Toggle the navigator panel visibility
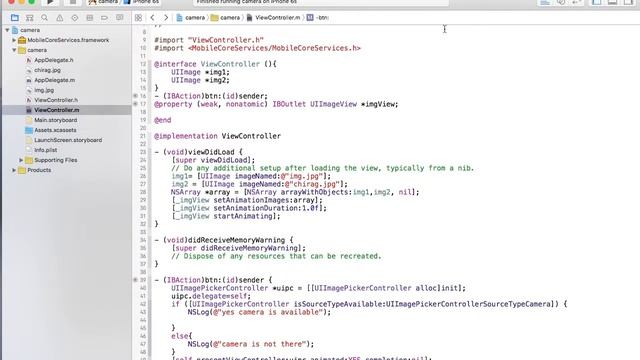Screen dimensions: 640x360 [x=597, y=2]
